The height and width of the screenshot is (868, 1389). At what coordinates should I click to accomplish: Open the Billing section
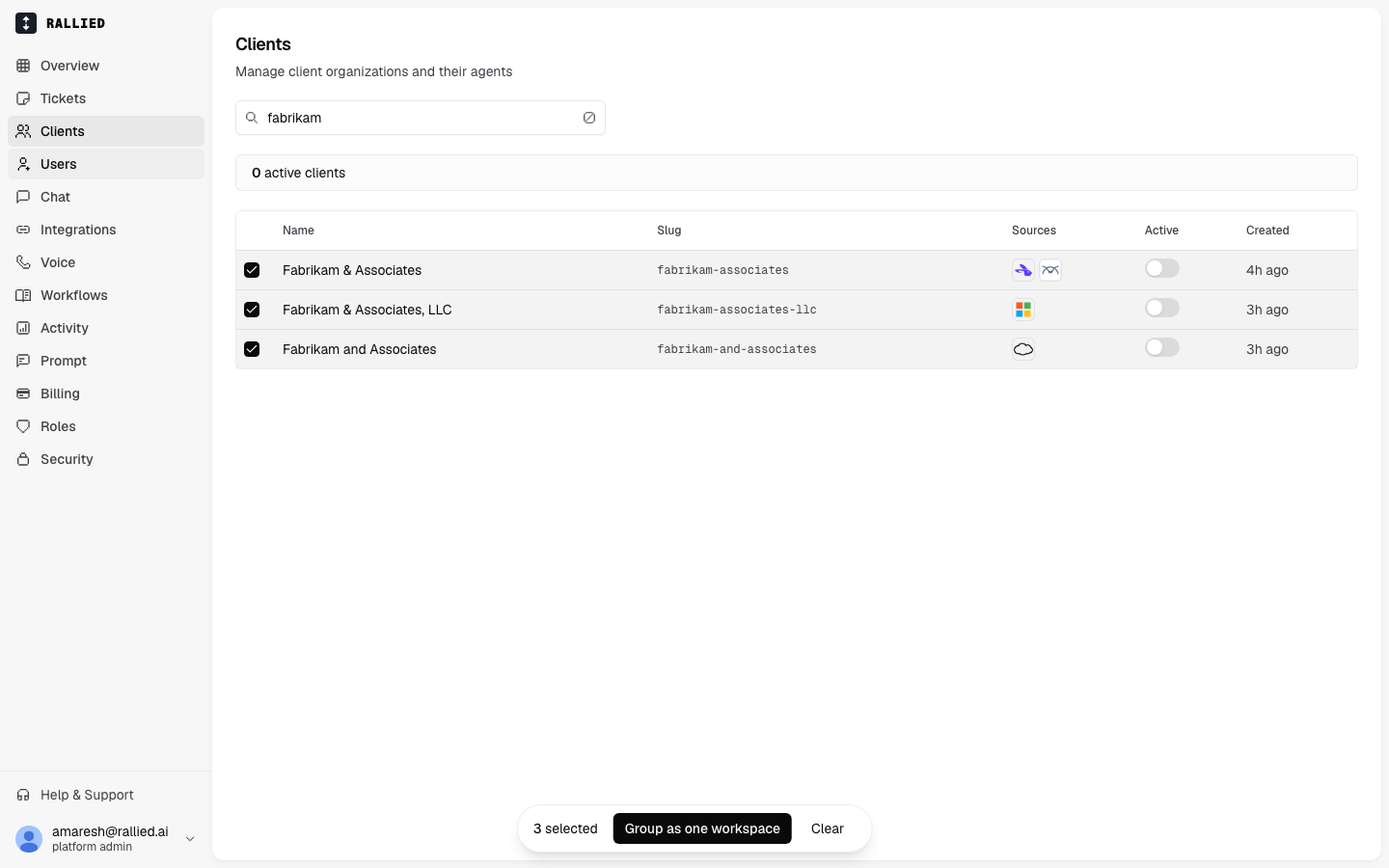click(106, 393)
